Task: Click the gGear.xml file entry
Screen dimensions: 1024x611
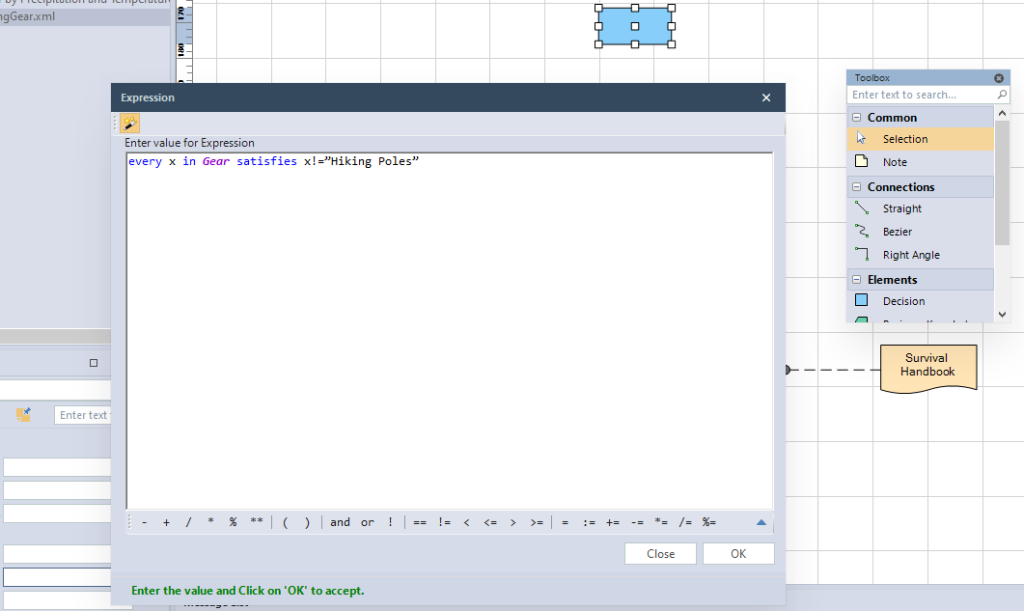Action: tap(85, 16)
